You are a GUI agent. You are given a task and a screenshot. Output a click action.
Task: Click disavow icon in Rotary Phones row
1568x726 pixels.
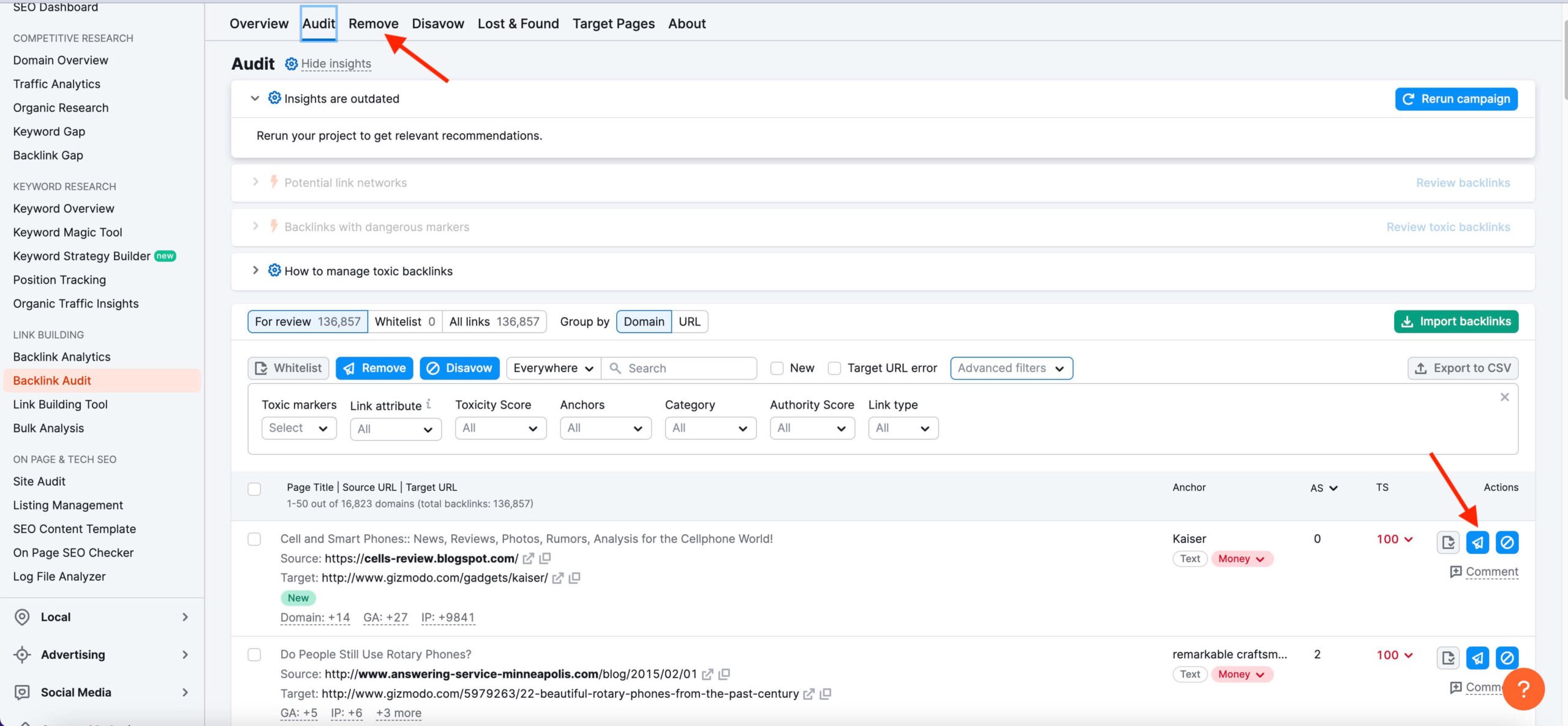click(x=1507, y=658)
